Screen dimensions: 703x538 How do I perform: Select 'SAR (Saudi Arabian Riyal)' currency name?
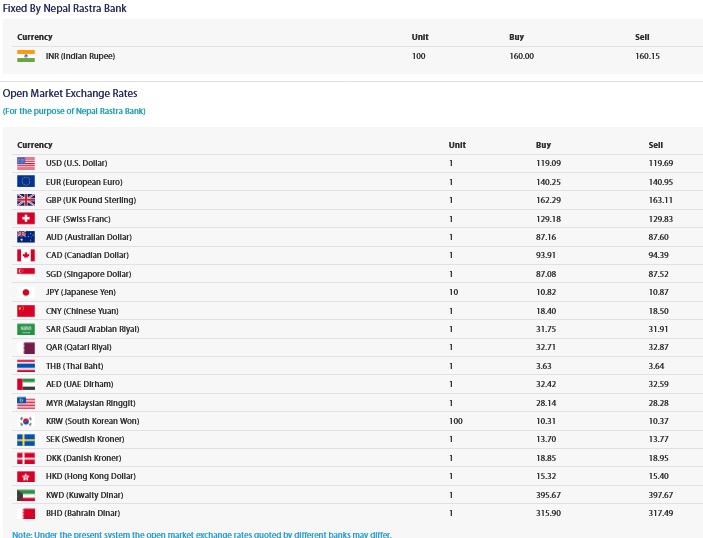click(x=92, y=329)
